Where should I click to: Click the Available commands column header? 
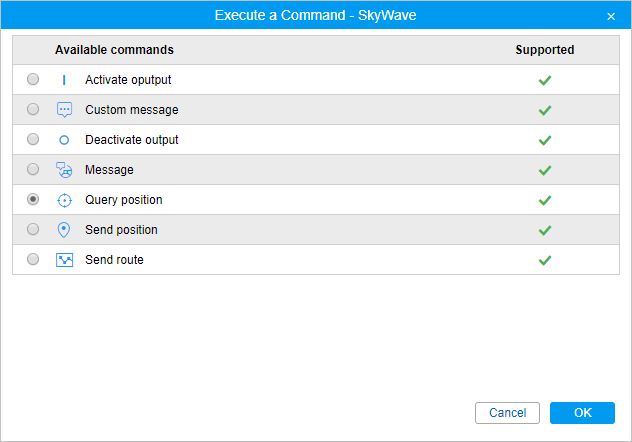click(x=114, y=50)
